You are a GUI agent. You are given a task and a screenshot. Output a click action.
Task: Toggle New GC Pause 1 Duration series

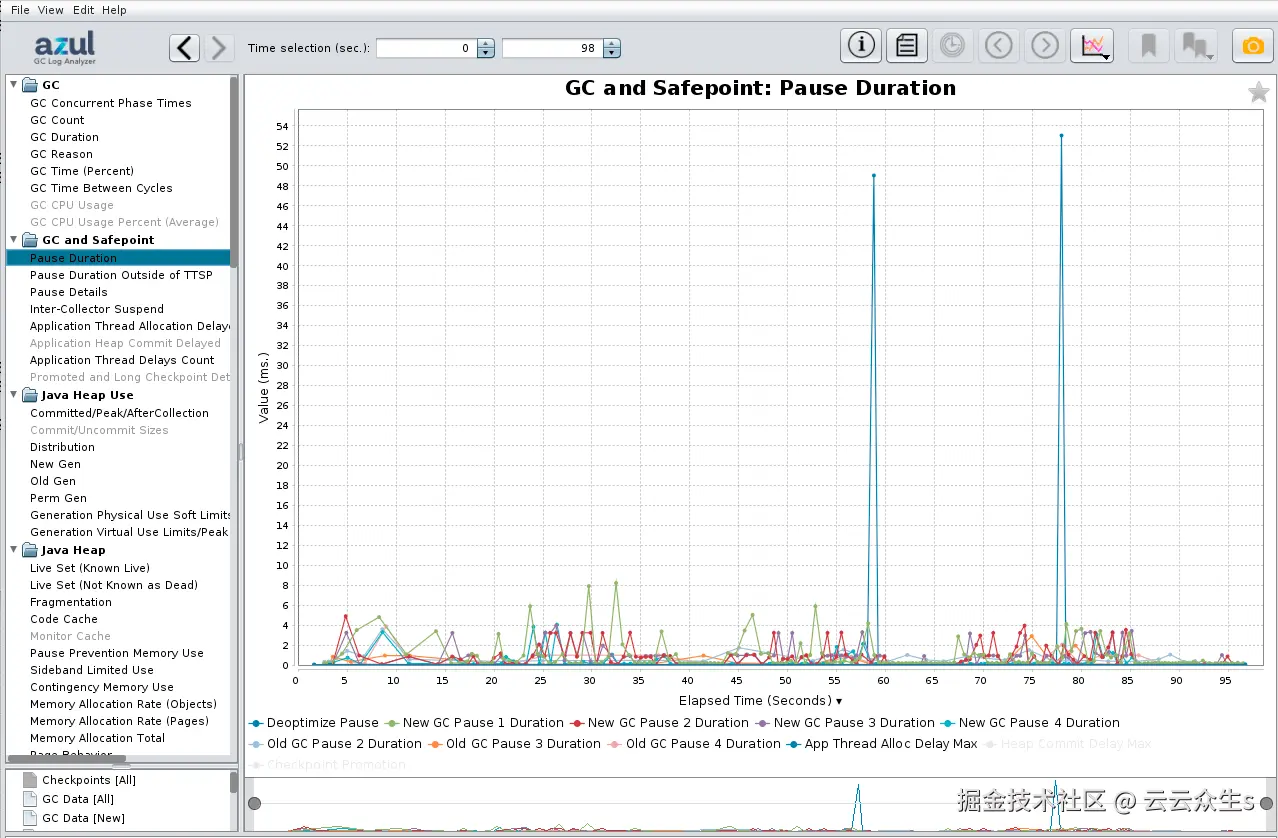[x=474, y=723]
